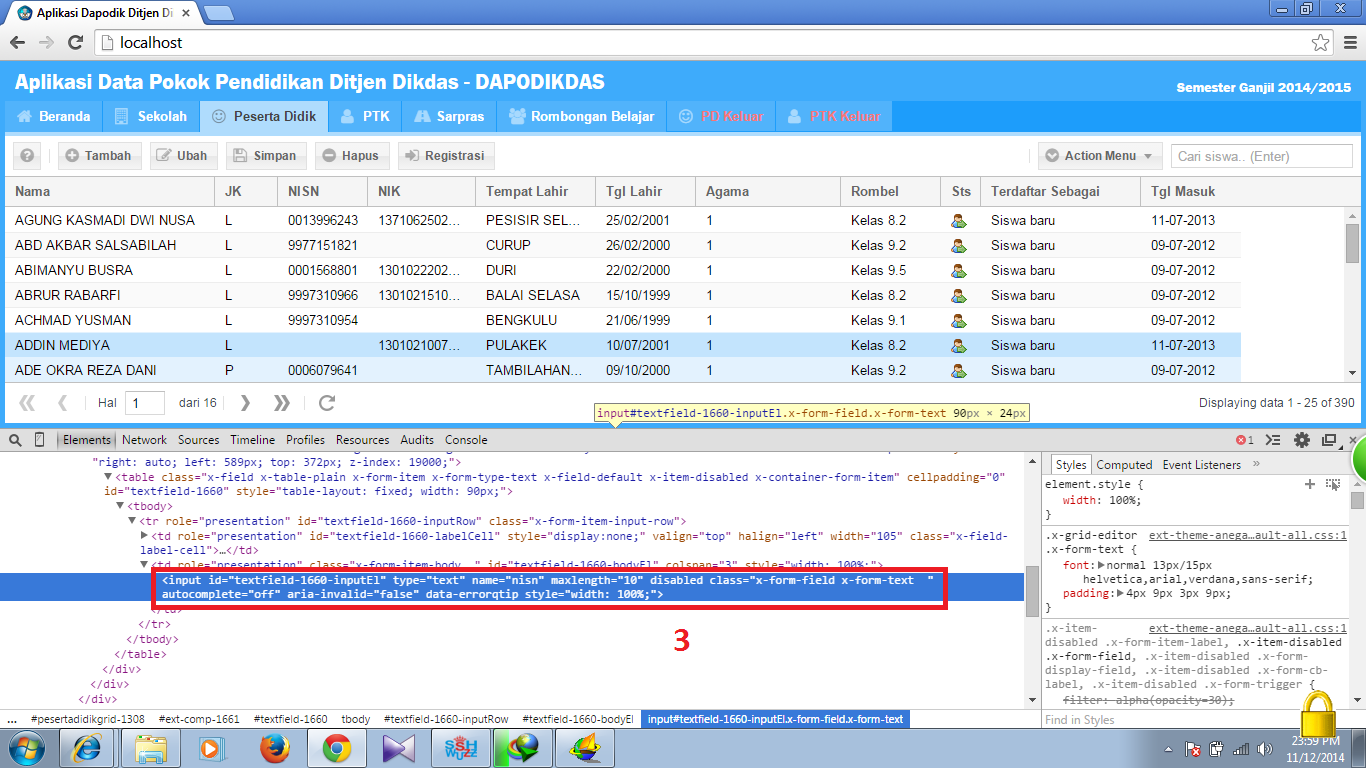
Task: Go to the PTK Keluar tab
Action: [834, 116]
